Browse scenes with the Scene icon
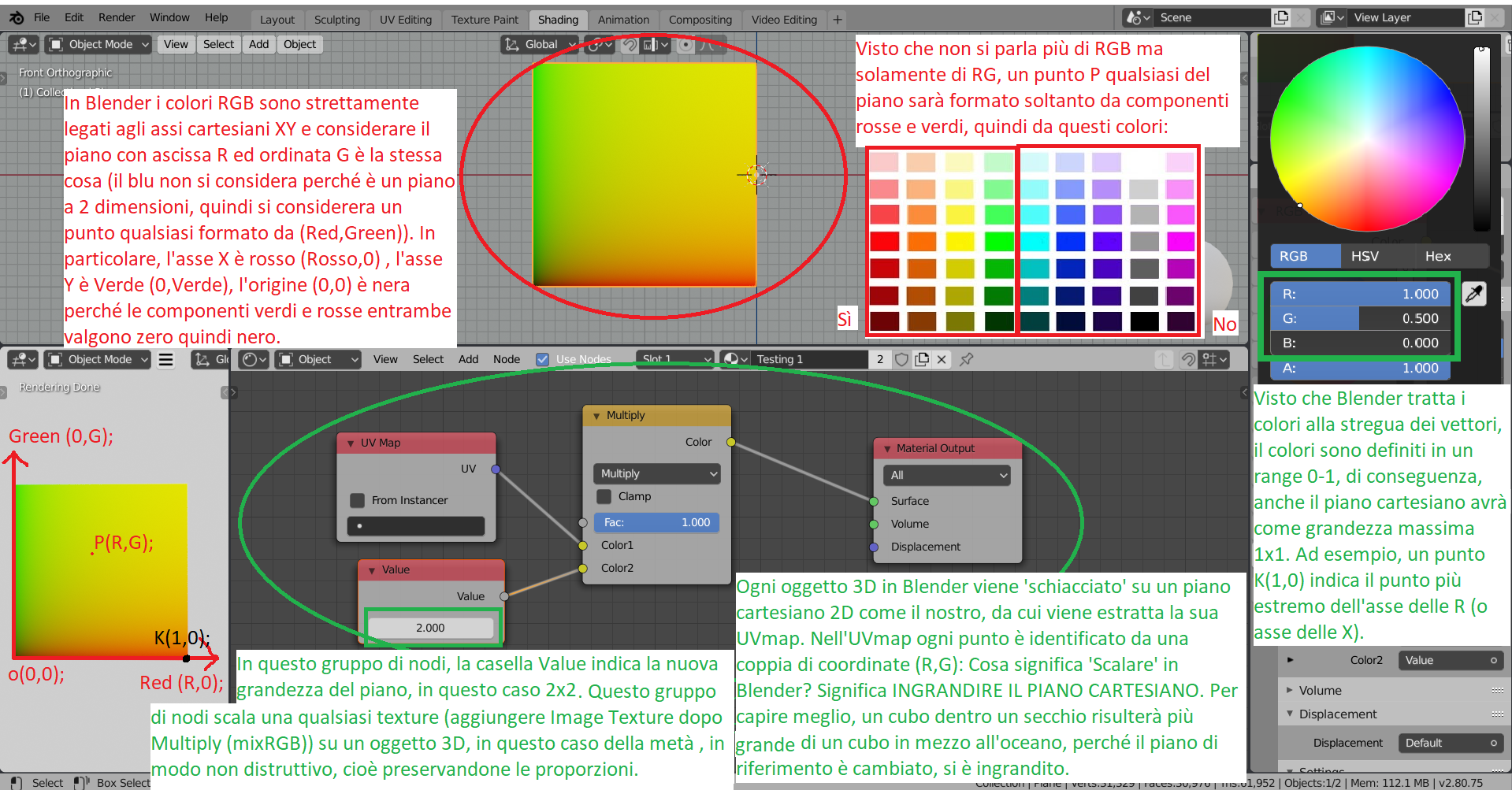The height and width of the screenshot is (790, 1512). click(1139, 17)
